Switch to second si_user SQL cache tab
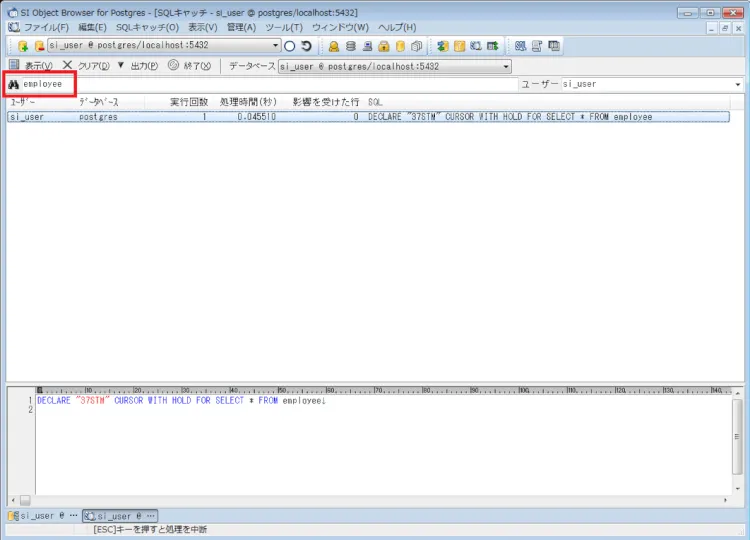This screenshot has width=750, height=540. [120, 516]
